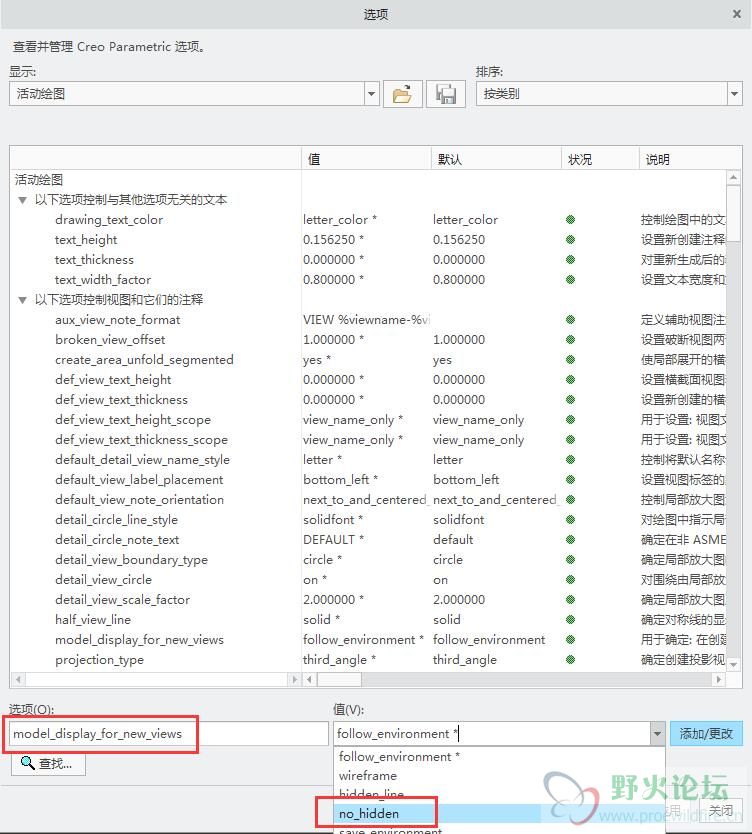
Task: Click the 默认 column header
Action: 496,159
